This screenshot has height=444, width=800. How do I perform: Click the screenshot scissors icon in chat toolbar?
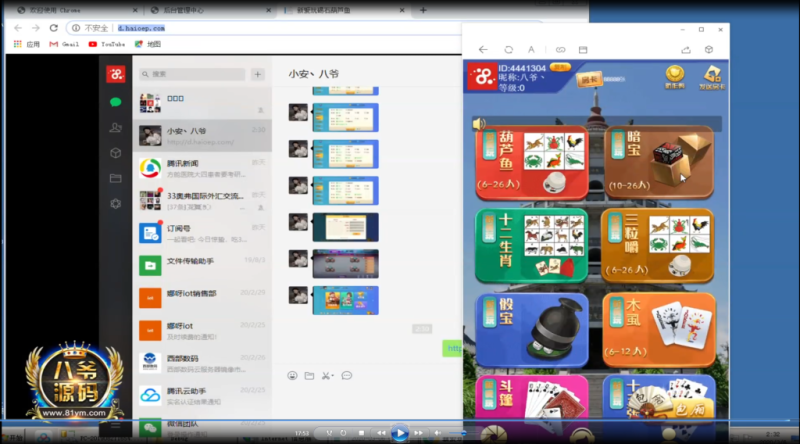pyautogui.click(x=327, y=375)
